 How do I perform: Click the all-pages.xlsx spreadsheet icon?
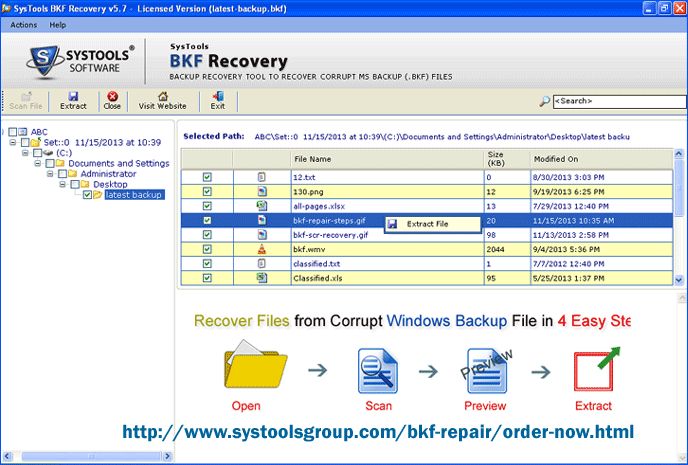(x=261, y=205)
